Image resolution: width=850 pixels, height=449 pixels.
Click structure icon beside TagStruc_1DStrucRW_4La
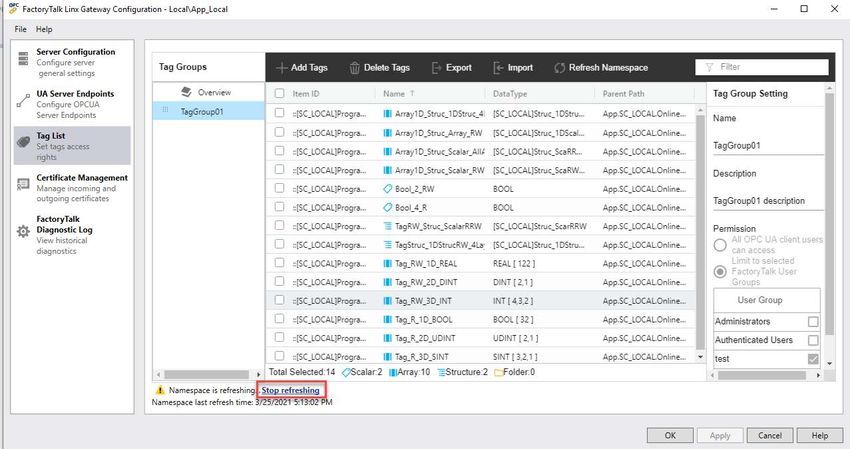pyautogui.click(x=388, y=245)
